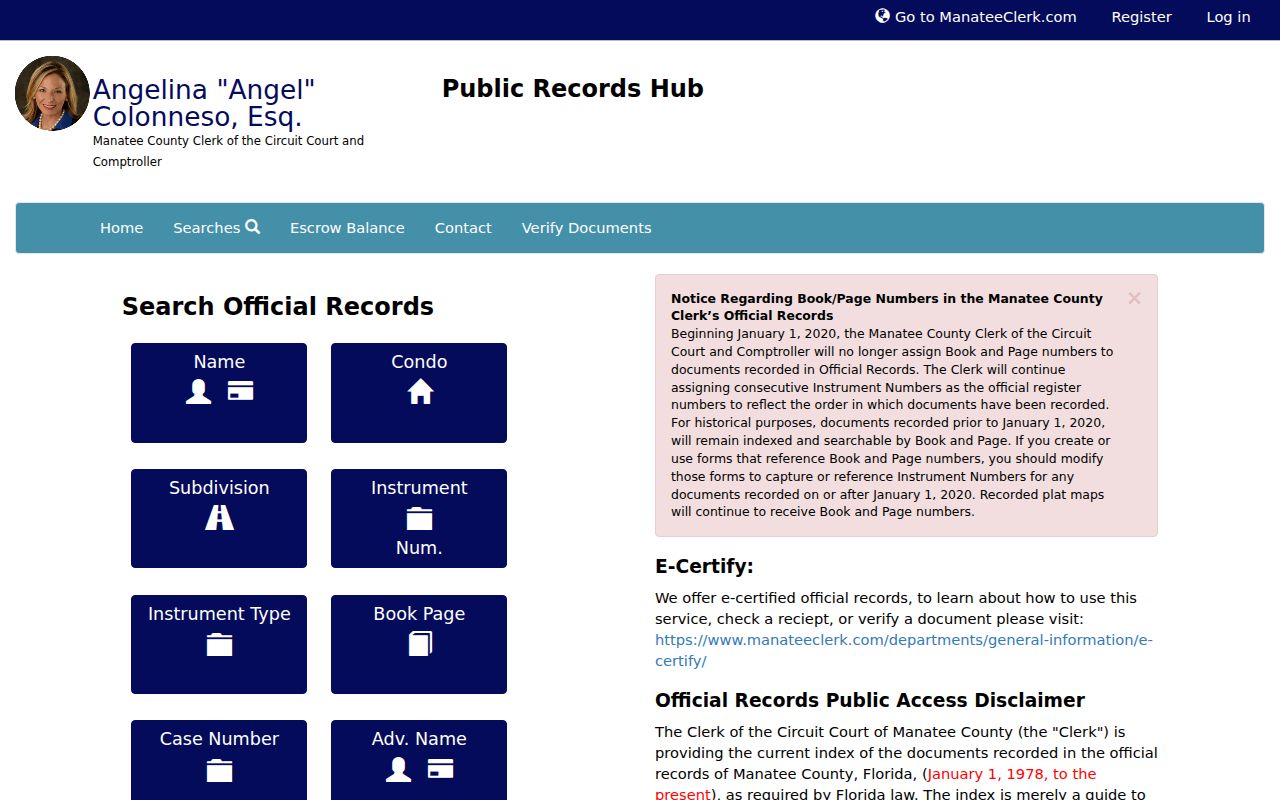Click "Manatee County Clerk of the Circuit Court and" subtitle
Screen dimensions: 1280x800
[228, 141]
